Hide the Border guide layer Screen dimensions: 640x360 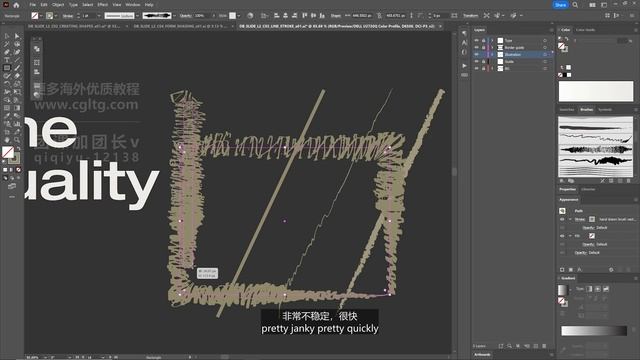pyautogui.click(x=476, y=47)
